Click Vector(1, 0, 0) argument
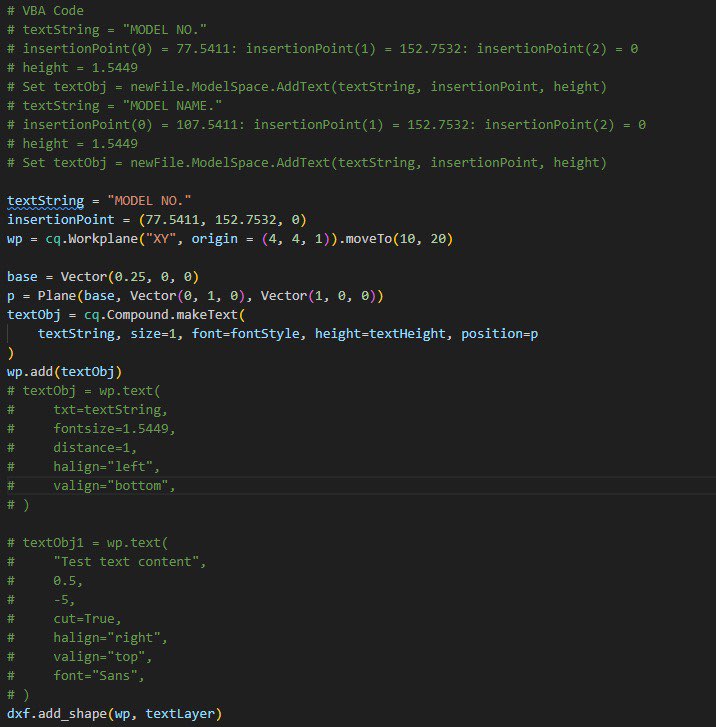The width and height of the screenshot is (716, 727). [318, 296]
